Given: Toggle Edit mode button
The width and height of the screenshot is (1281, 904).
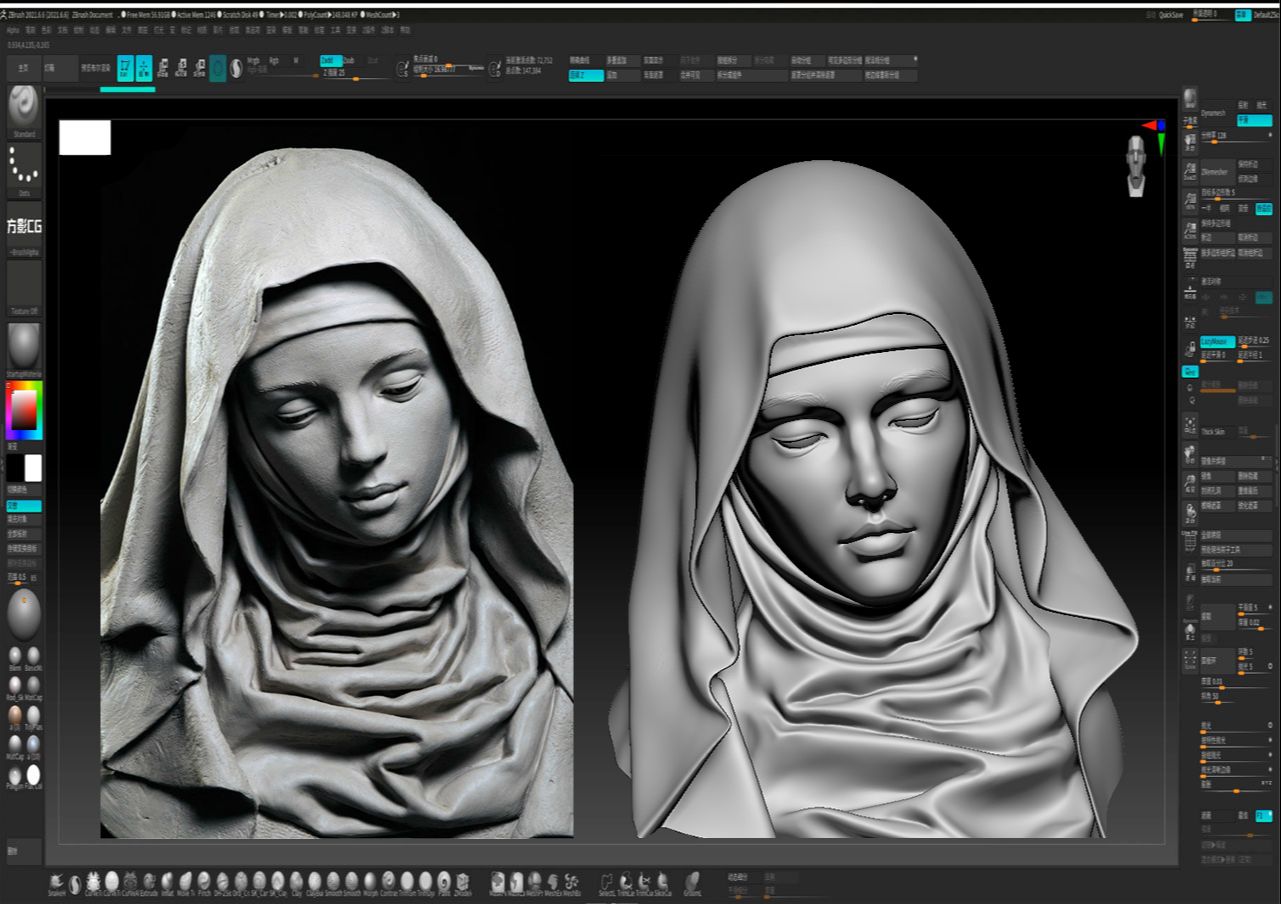Looking at the screenshot, I should [125, 68].
